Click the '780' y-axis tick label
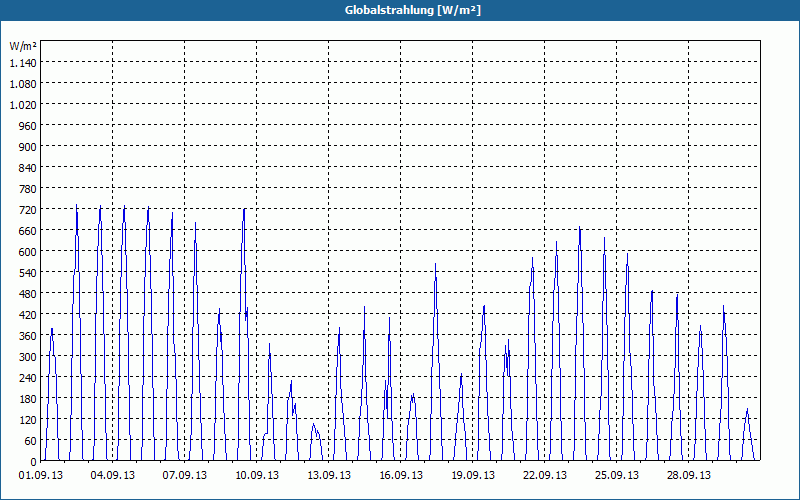800x500 pixels. point(28,189)
